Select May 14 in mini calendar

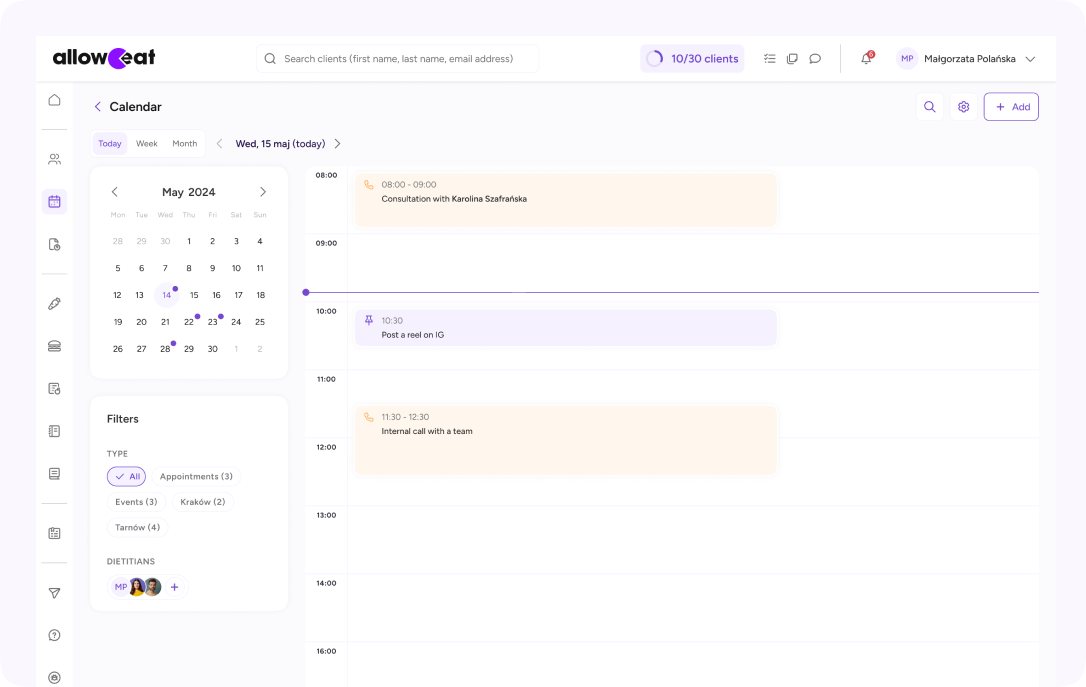(x=166, y=295)
